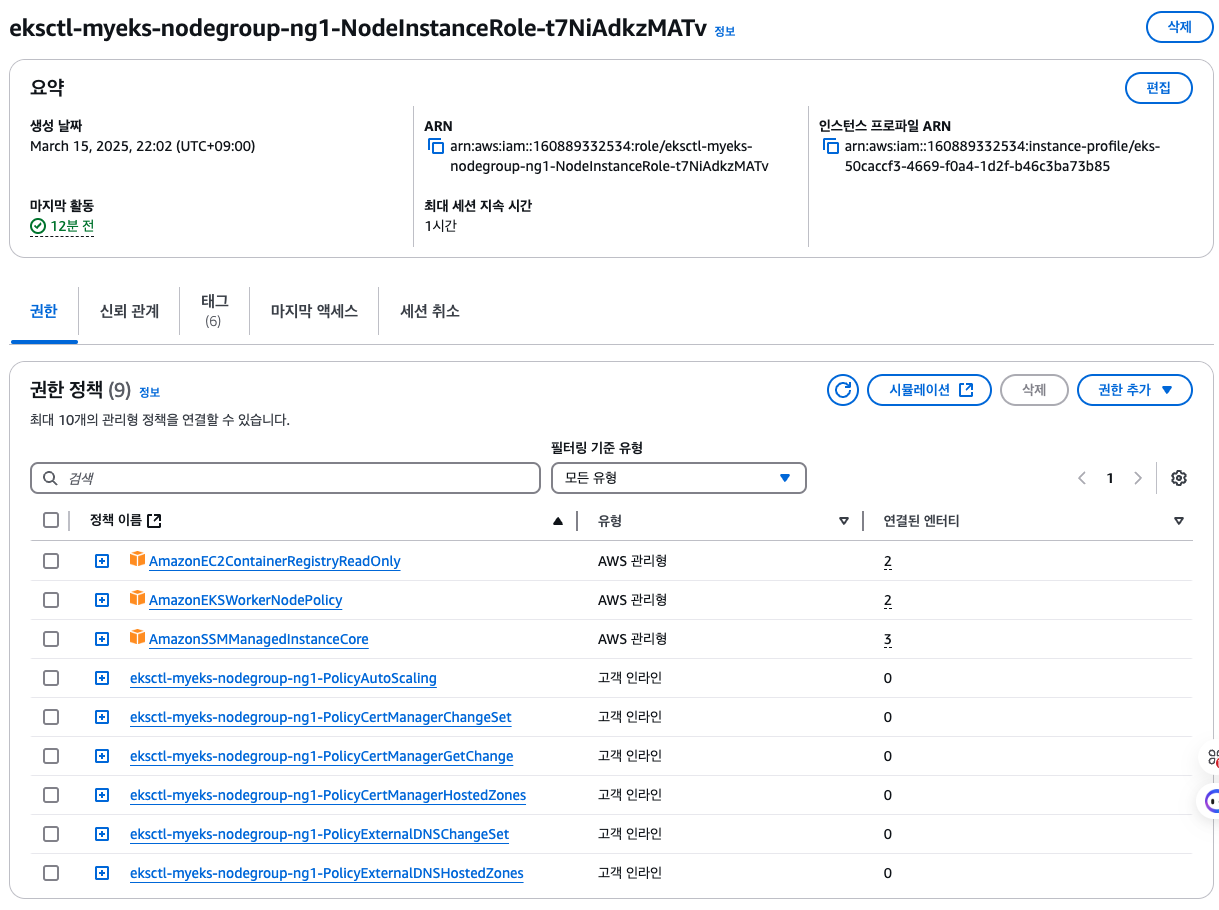Image resolution: width=1219 pixels, height=910 pixels.
Task: Select the AmazonEC2ContainerRegistryReadOnly row checkbox
Action: (x=51, y=561)
